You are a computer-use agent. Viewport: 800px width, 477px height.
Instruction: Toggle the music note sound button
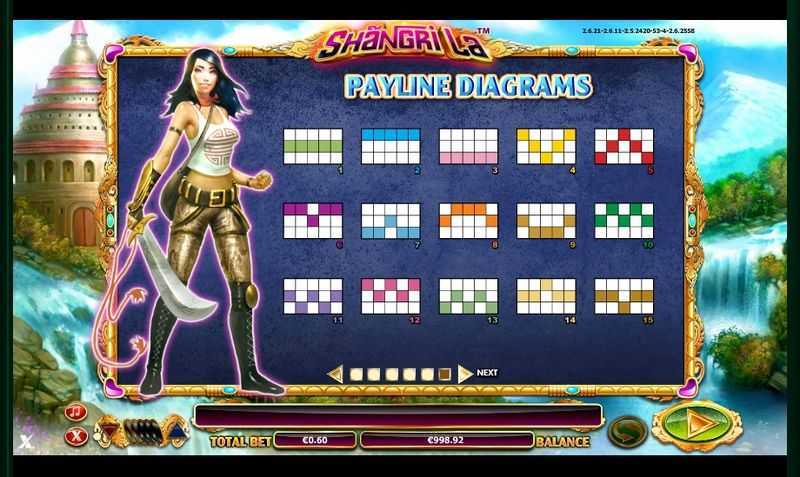click(76, 412)
